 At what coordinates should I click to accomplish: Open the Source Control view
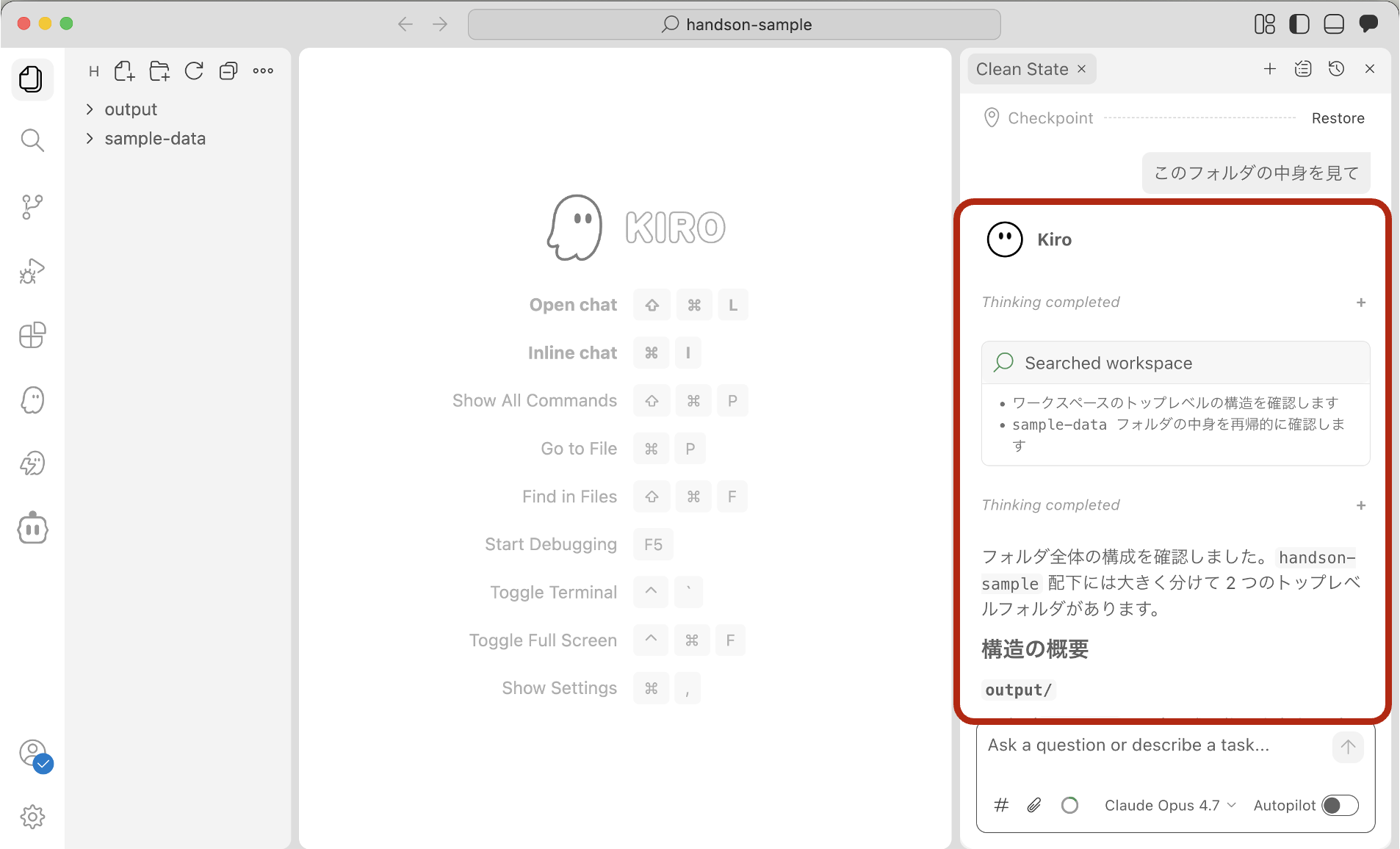tap(32, 206)
